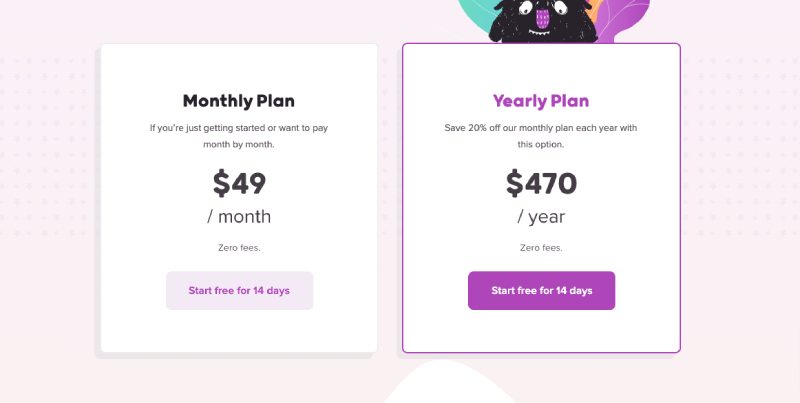Start the Yearly Plan free trial button
This screenshot has height=403, width=800.
[541, 290]
